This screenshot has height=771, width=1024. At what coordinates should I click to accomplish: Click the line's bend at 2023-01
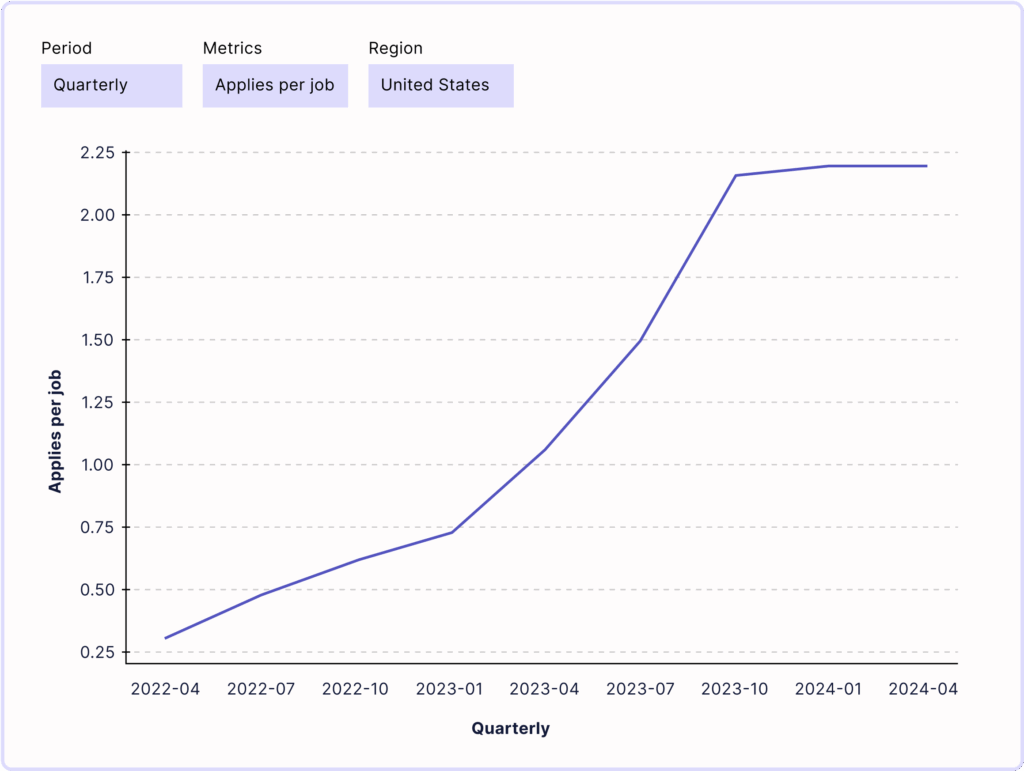tap(452, 532)
